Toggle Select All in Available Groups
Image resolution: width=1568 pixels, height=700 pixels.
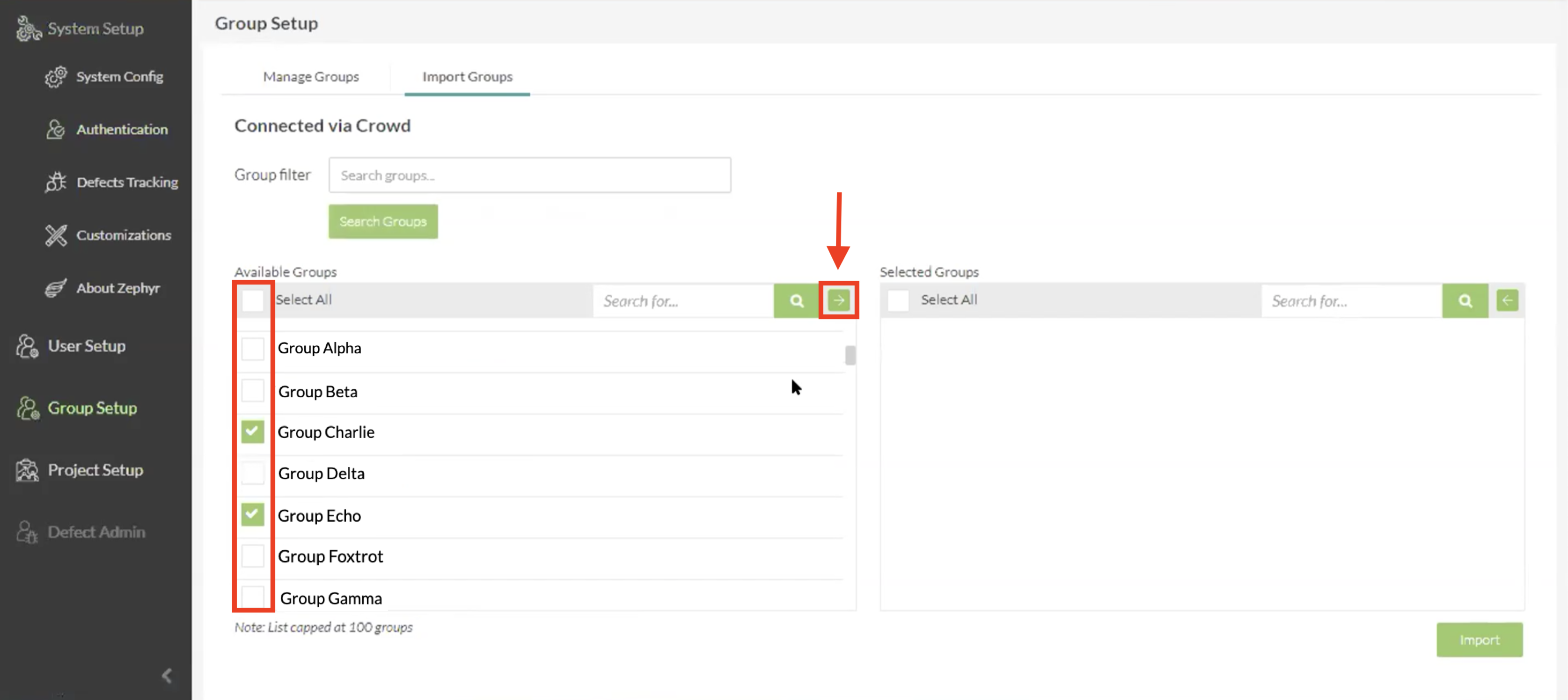tap(252, 300)
